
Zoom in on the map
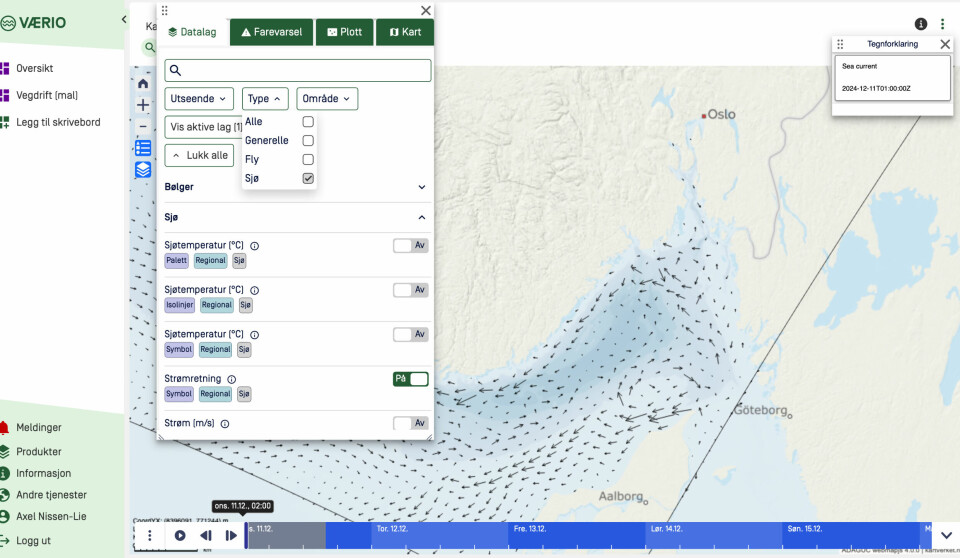click(143, 105)
